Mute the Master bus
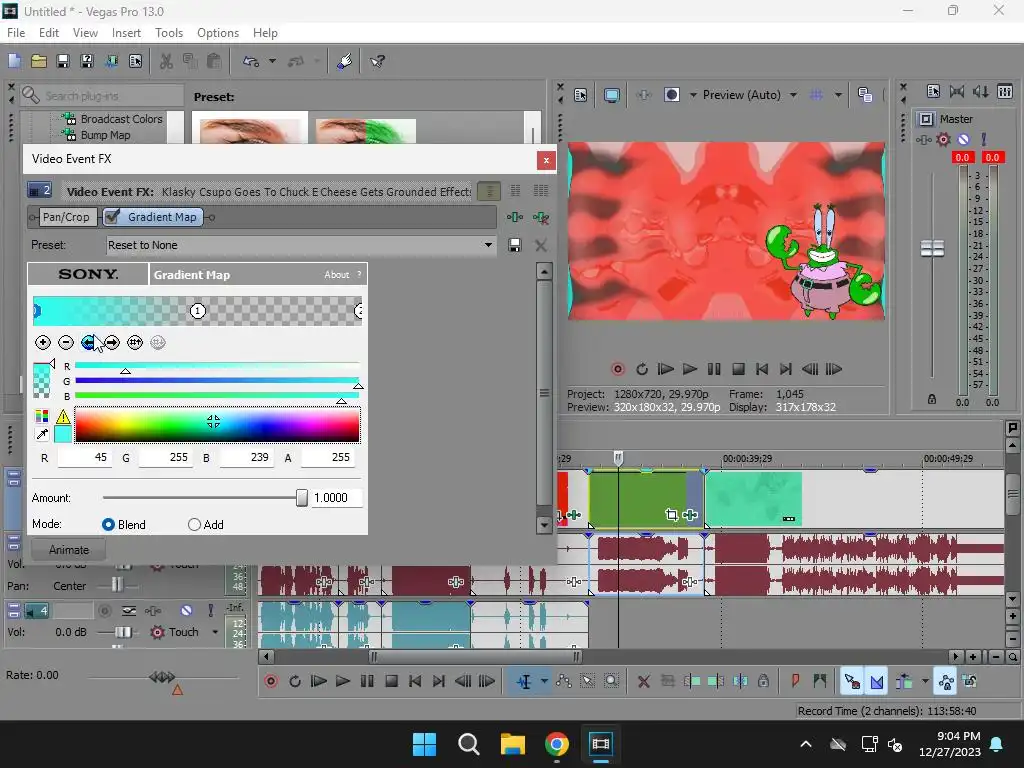The image size is (1024, 768). [x=963, y=140]
